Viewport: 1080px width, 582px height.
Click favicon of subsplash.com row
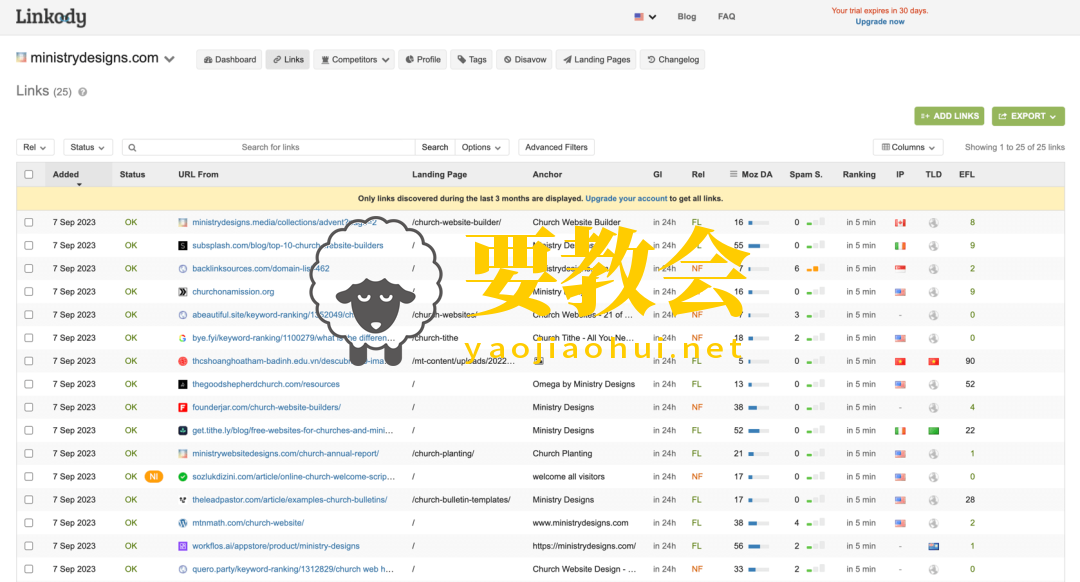coord(183,245)
